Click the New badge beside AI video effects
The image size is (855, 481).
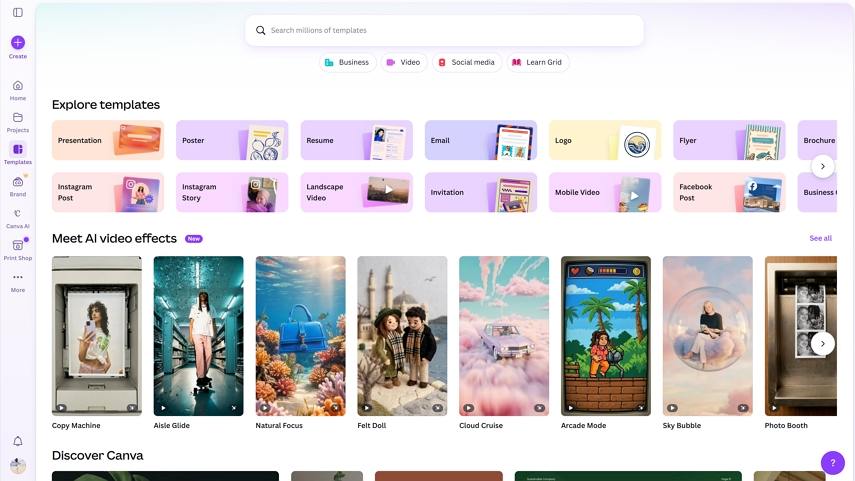(194, 239)
